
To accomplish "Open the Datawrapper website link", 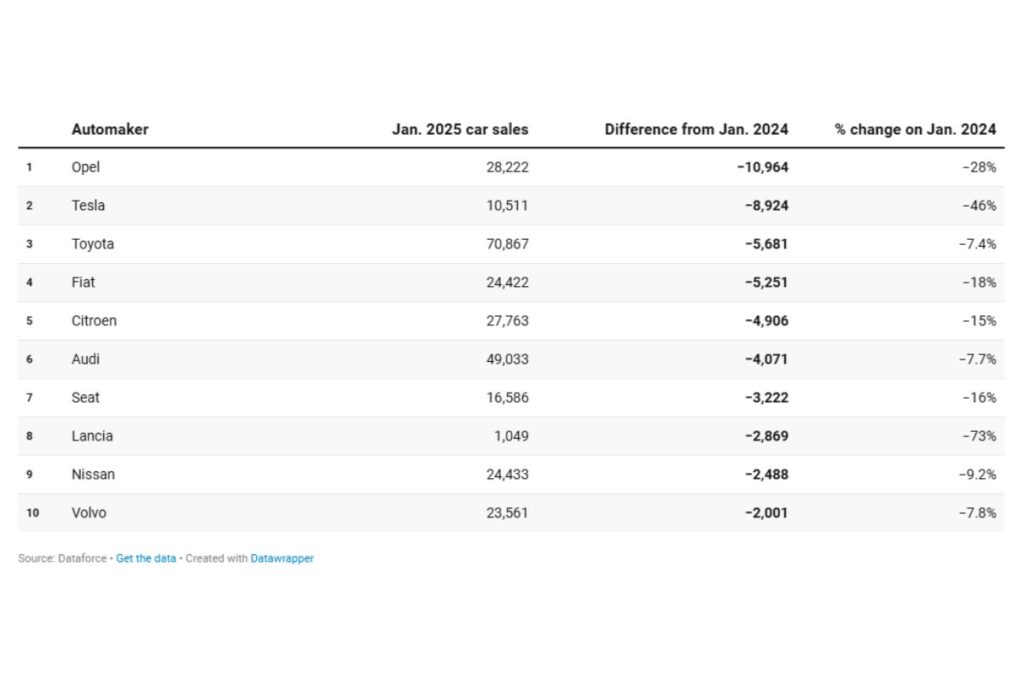I will pyautogui.click(x=282, y=558).
